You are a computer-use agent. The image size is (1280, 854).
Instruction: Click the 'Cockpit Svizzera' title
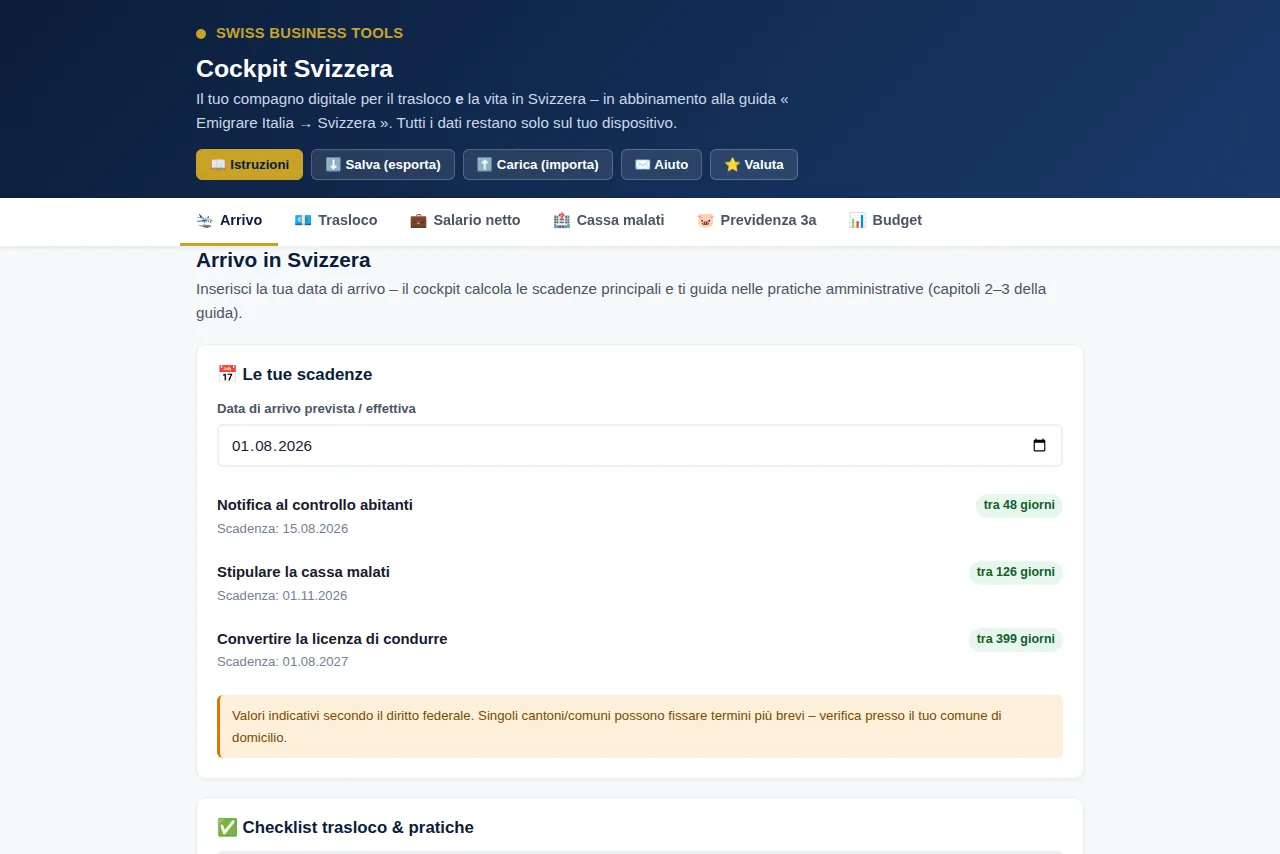[294, 68]
